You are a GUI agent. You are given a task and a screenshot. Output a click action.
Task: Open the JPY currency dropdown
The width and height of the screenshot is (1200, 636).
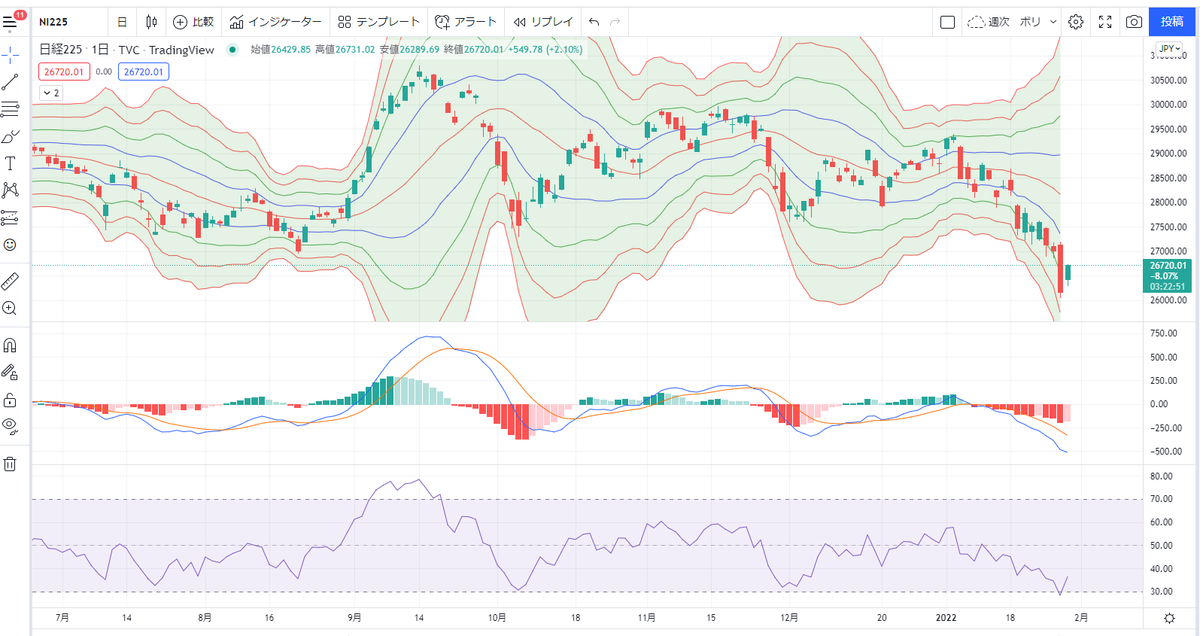point(1168,48)
